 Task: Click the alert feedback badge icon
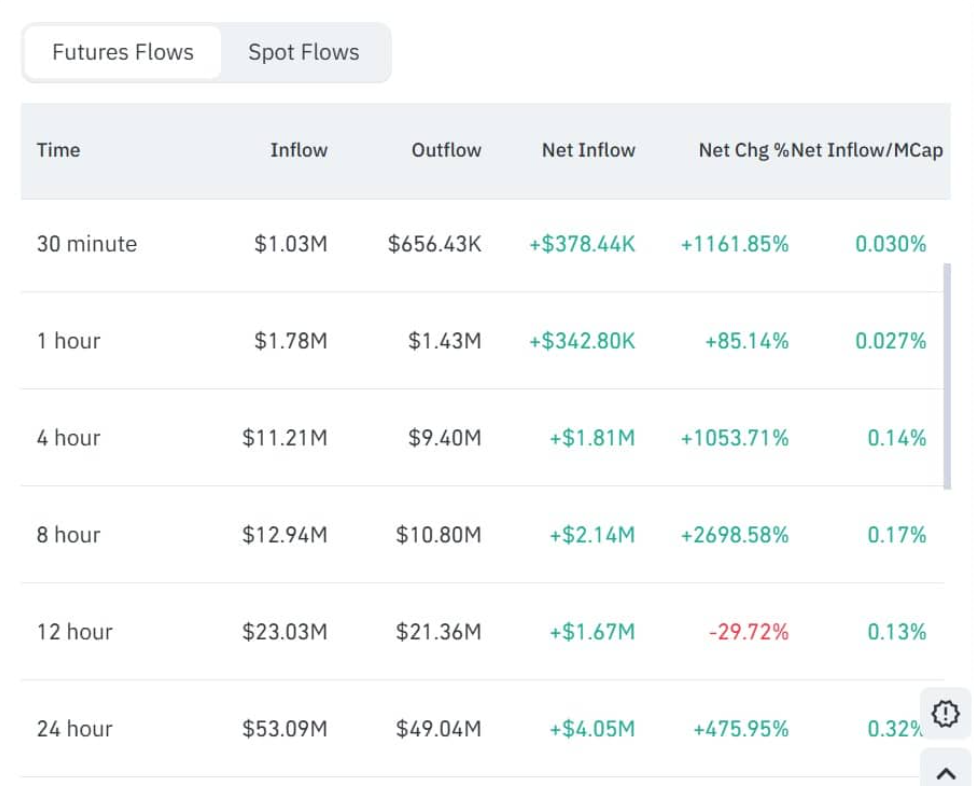pos(945,713)
